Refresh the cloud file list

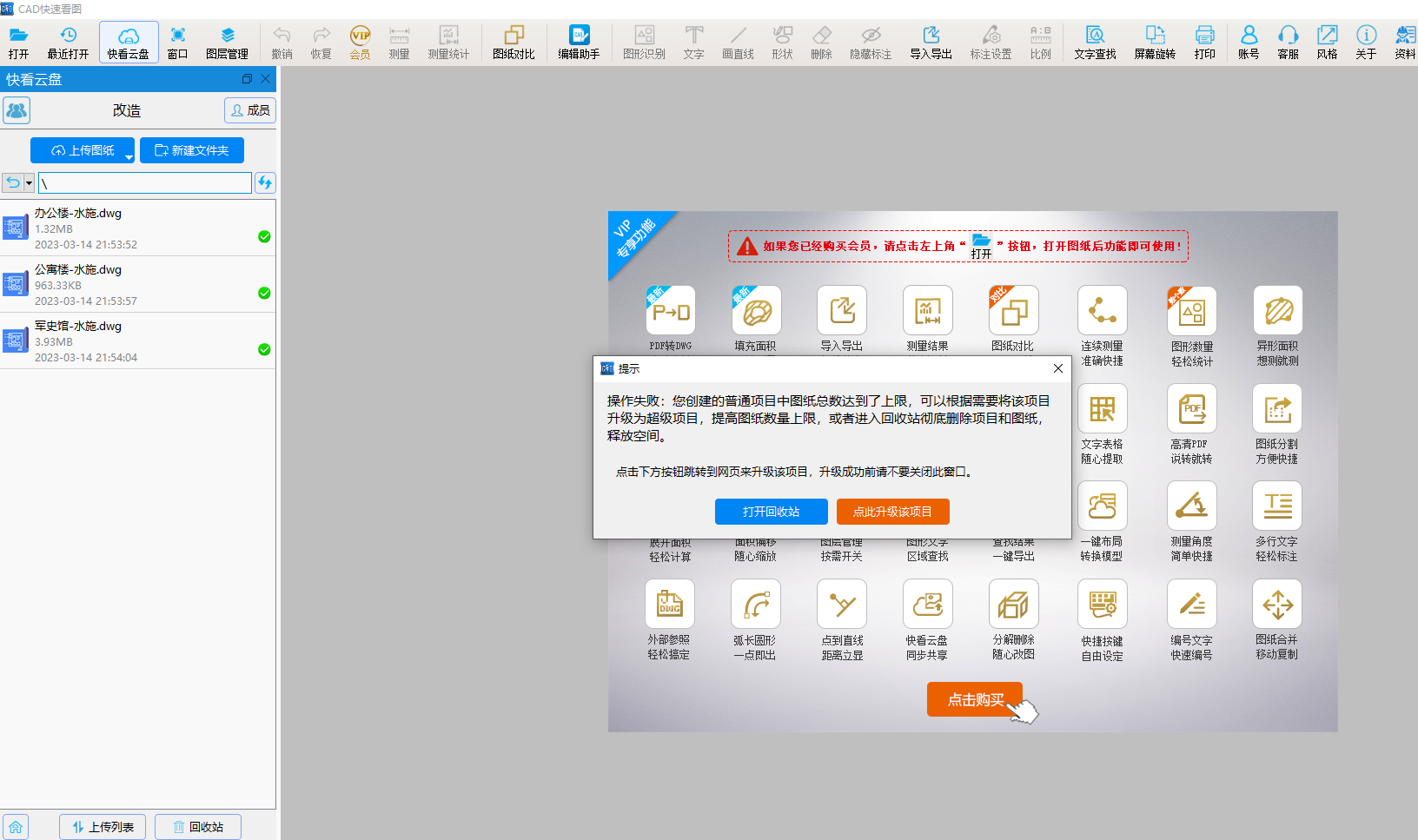(x=265, y=182)
